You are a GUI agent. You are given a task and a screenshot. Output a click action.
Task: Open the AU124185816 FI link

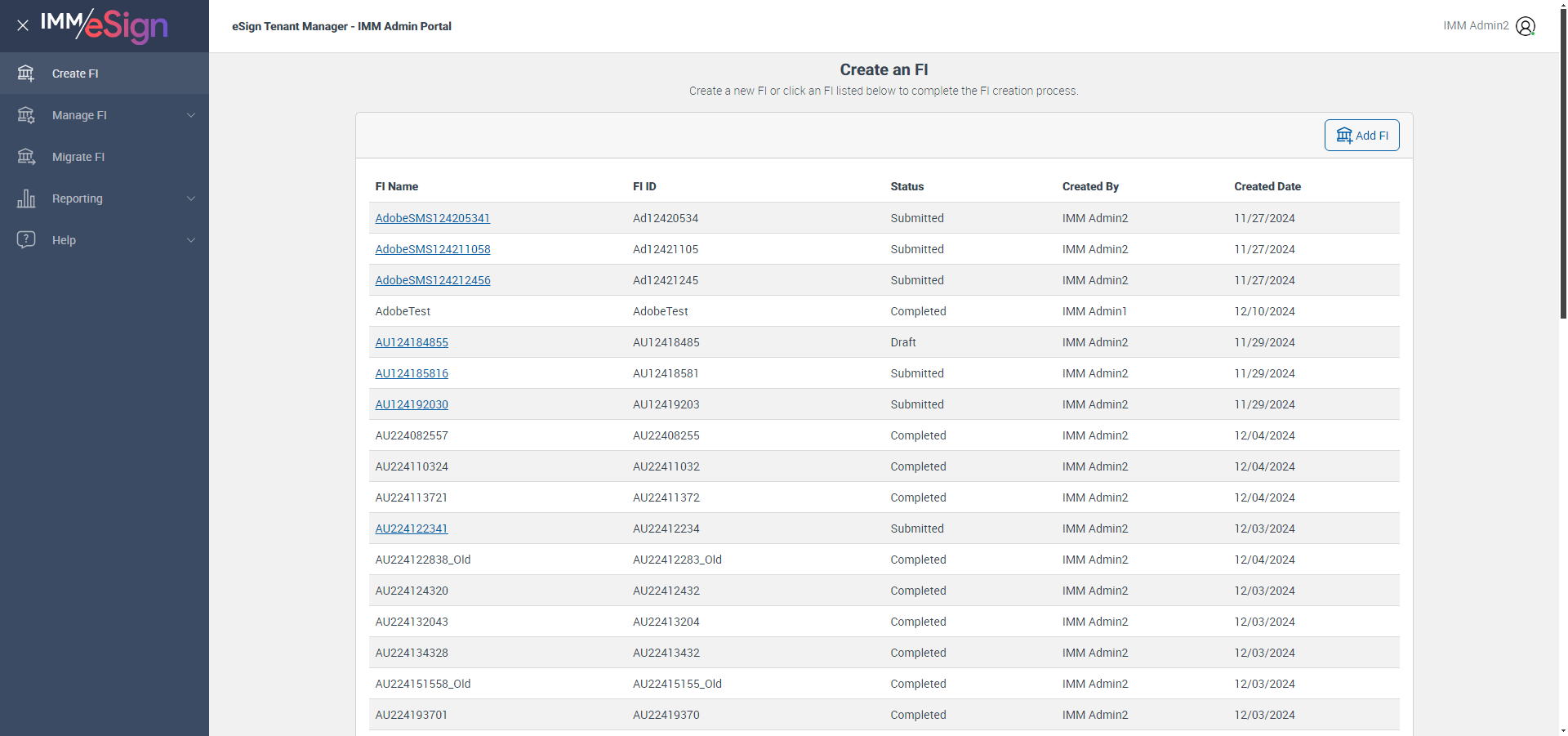[412, 373]
